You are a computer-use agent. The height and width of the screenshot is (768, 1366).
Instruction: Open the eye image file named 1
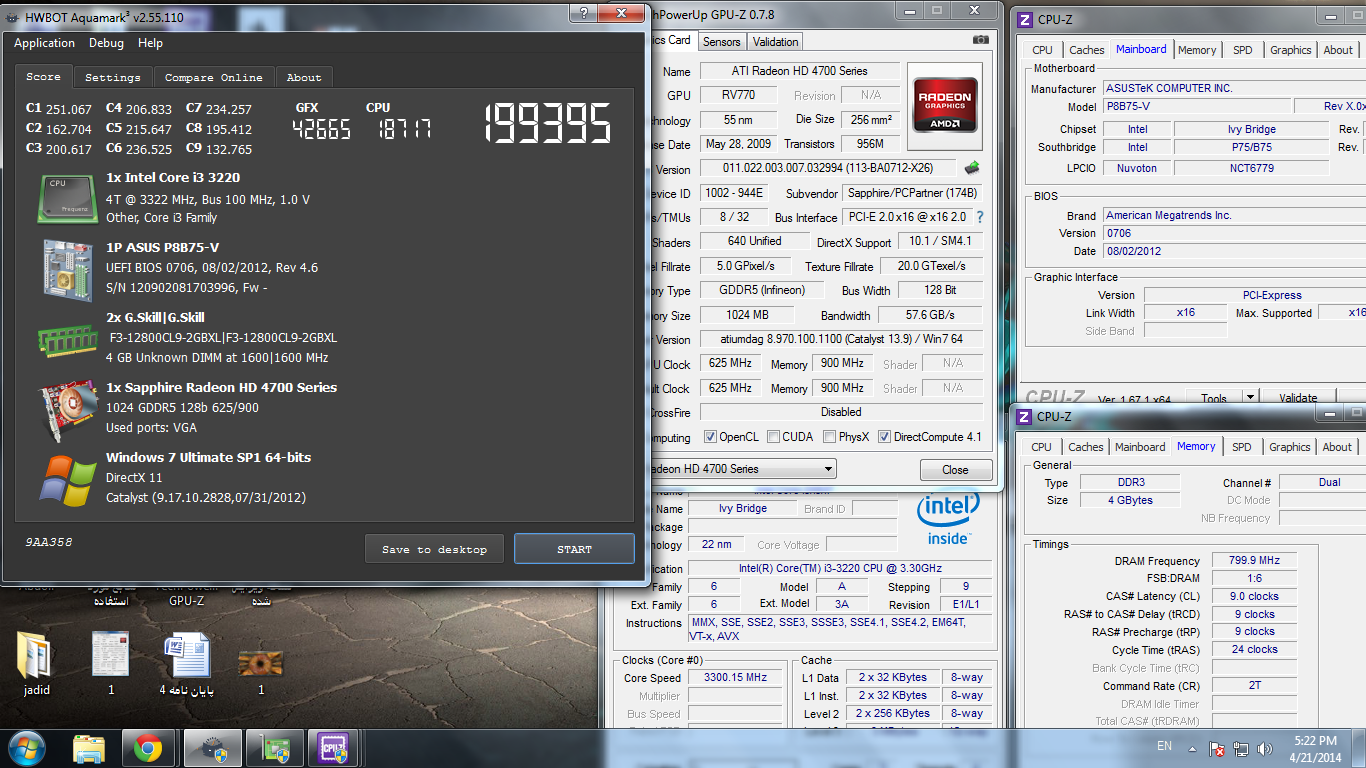coord(261,670)
